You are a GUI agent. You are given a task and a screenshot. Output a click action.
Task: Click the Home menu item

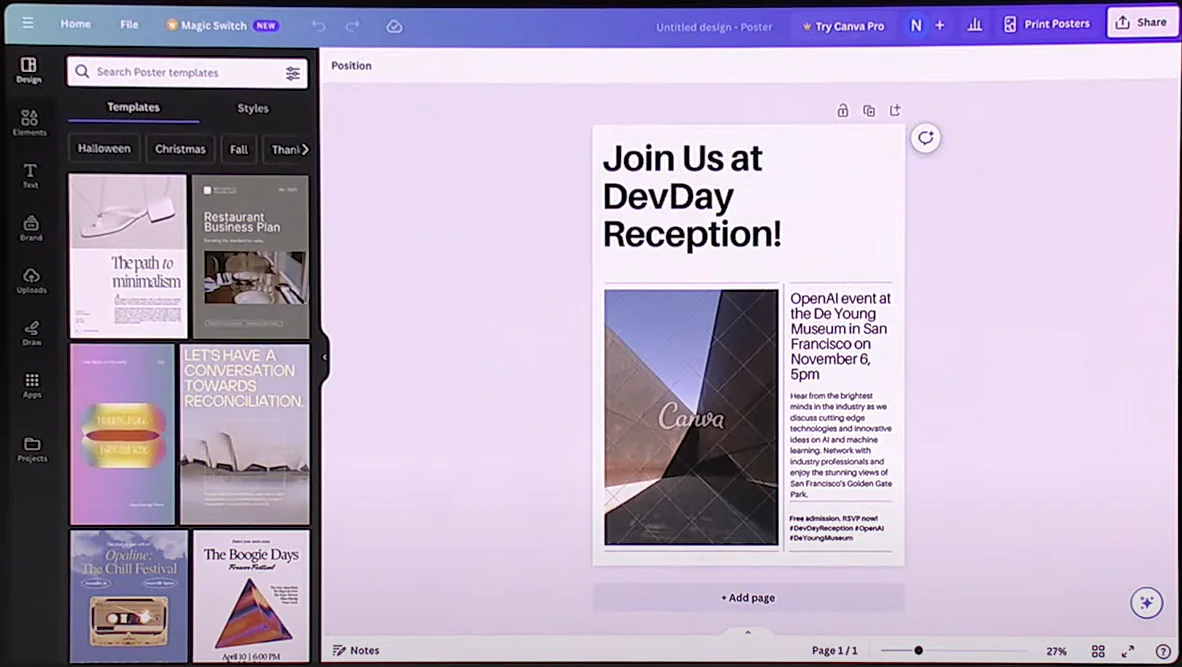[x=75, y=24]
